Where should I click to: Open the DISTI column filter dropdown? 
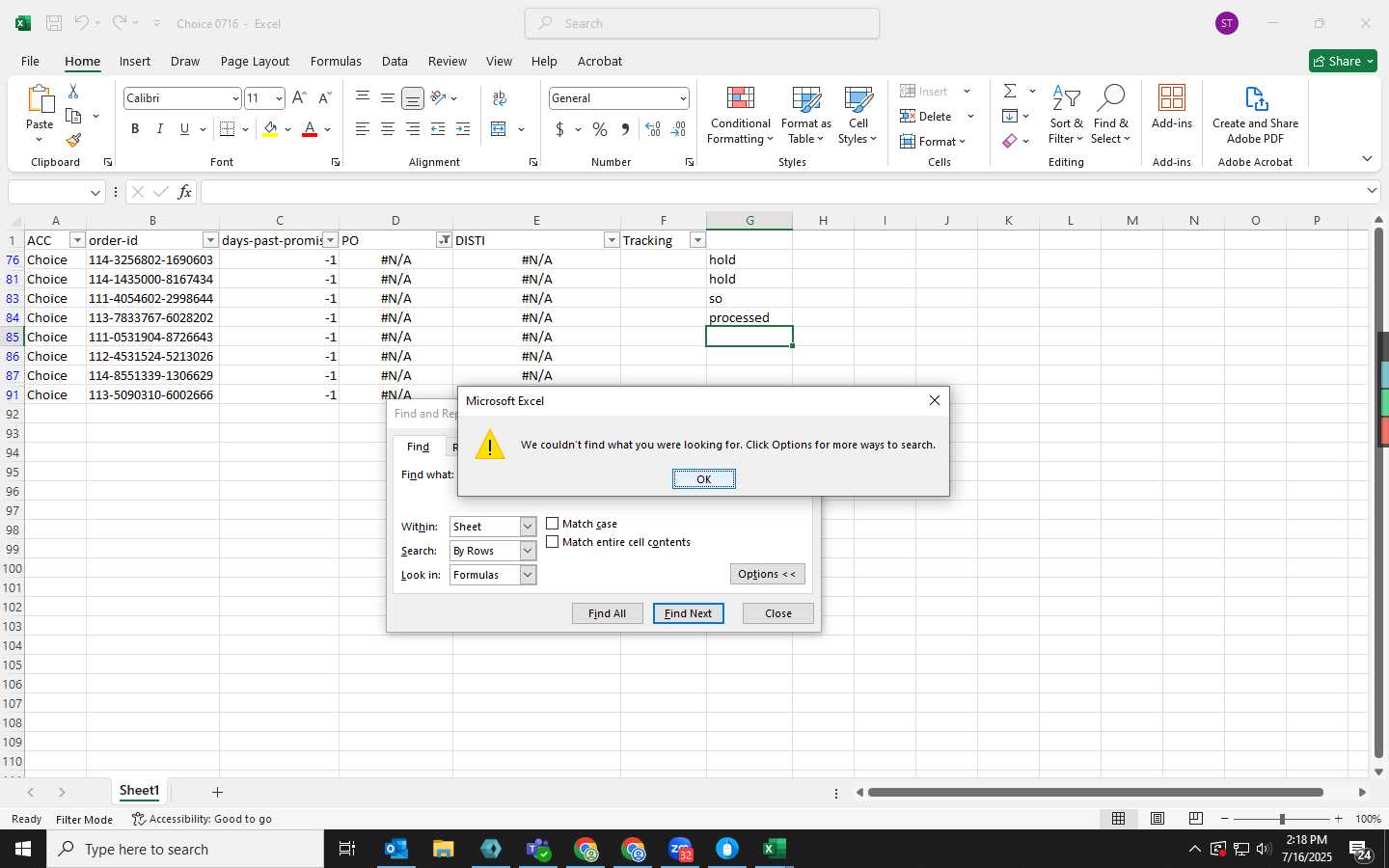click(x=612, y=240)
